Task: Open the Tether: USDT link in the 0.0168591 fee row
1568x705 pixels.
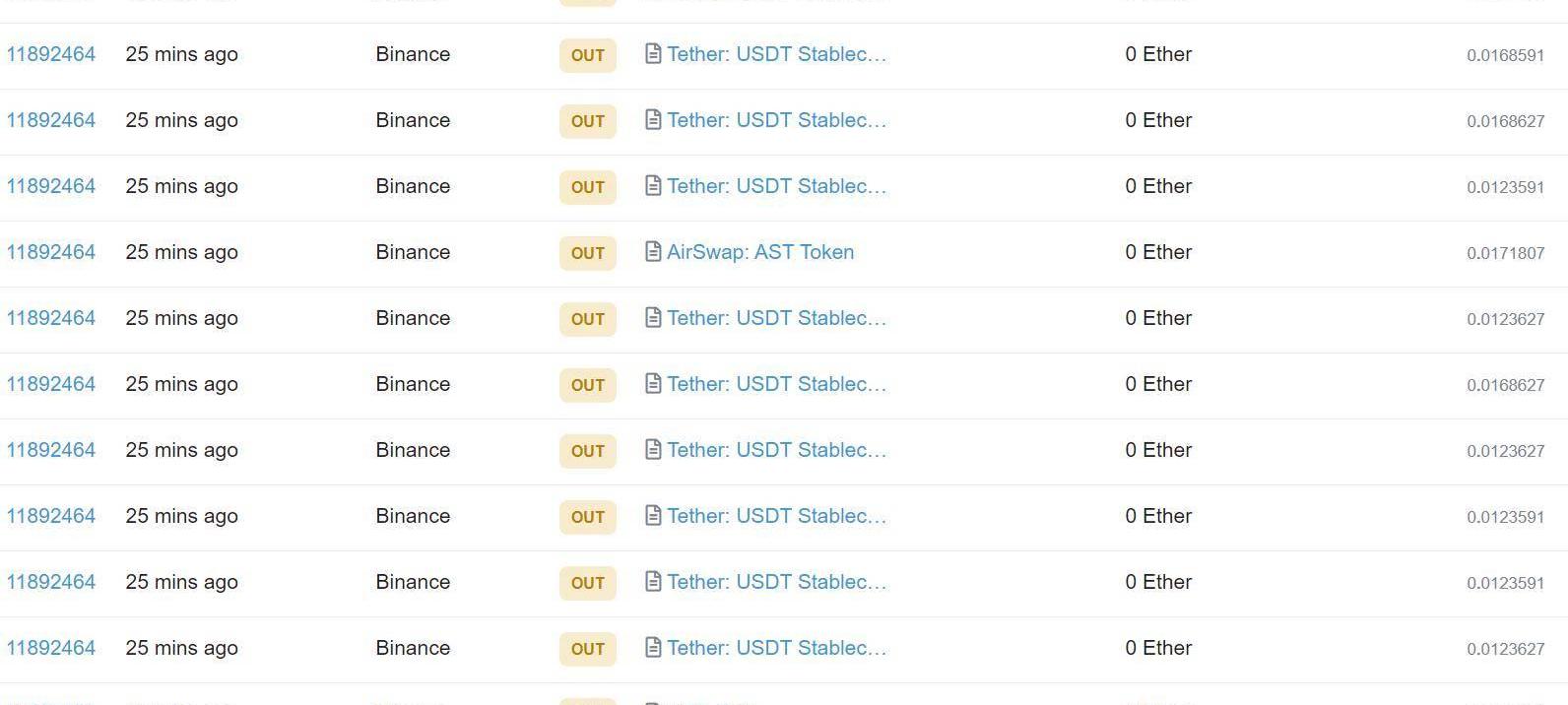Action: click(776, 54)
